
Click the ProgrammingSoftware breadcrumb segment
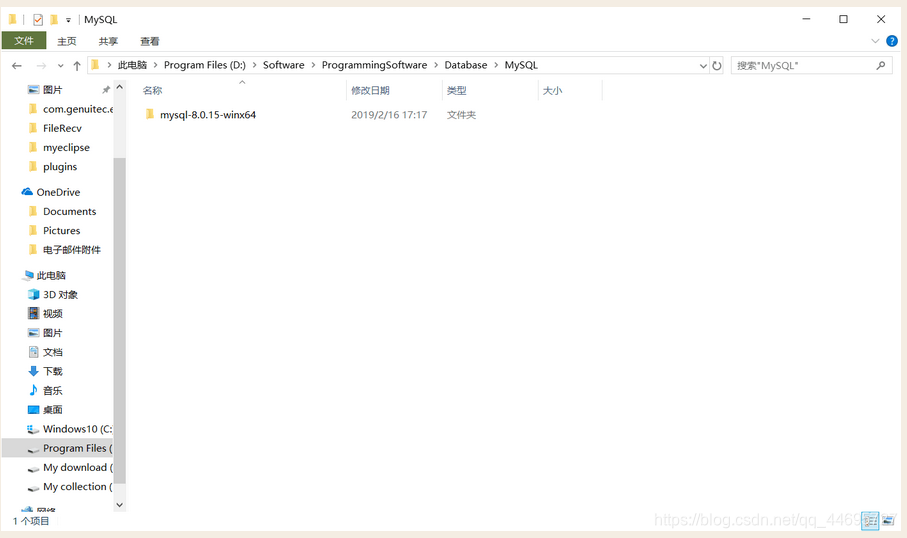[374, 65]
